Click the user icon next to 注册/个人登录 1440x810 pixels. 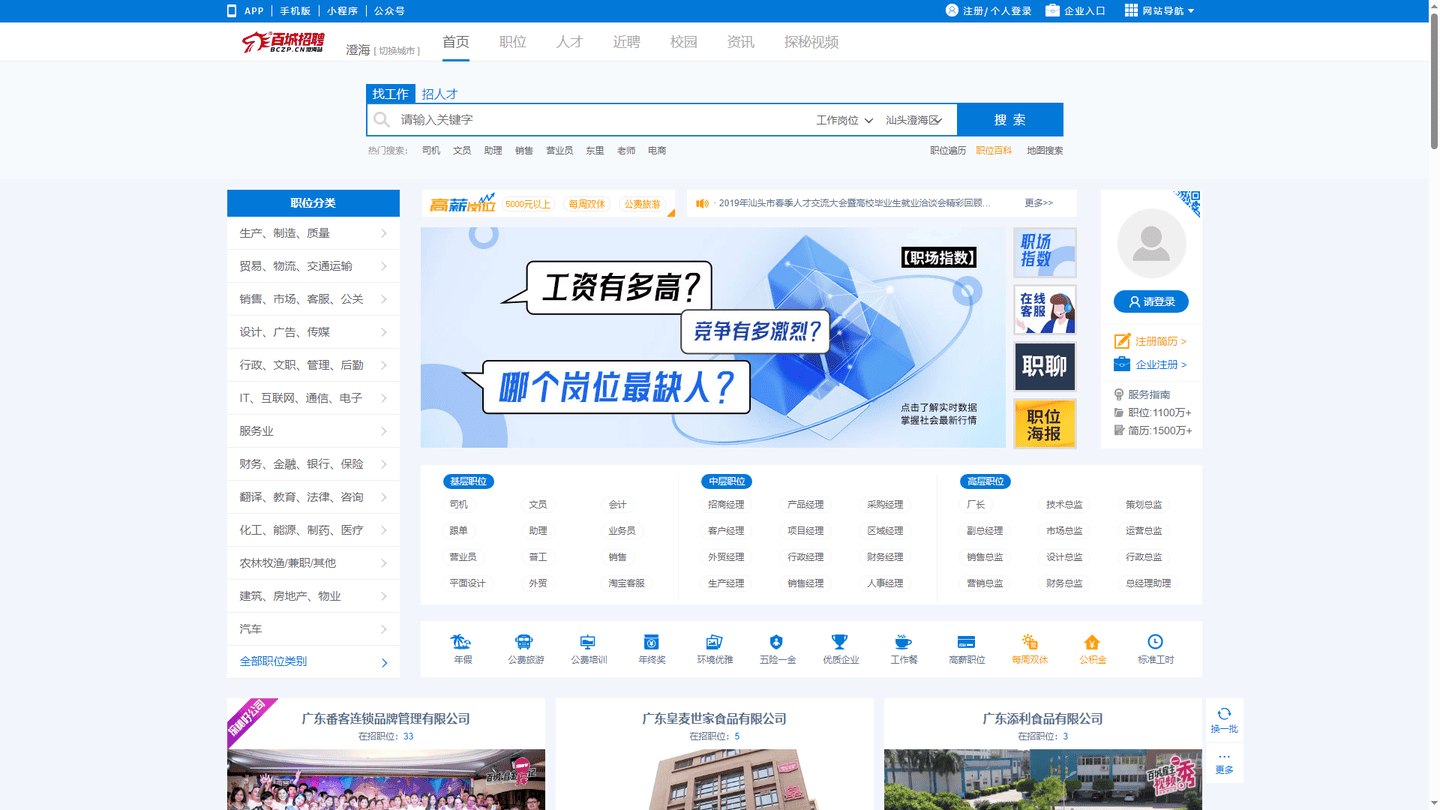click(x=951, y=10)
